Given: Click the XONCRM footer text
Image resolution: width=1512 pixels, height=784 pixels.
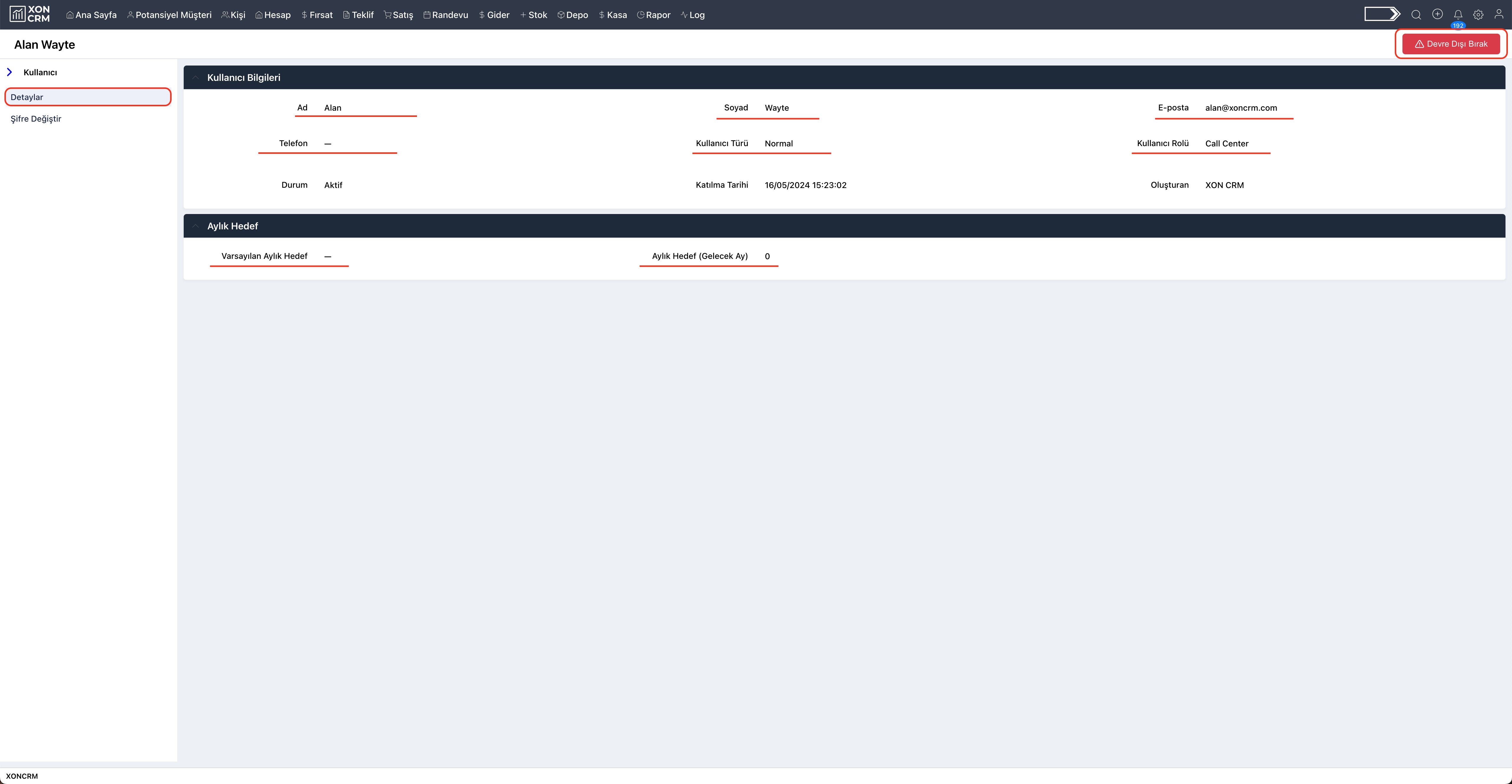Looking at the screenshot, I should pyautogui.click(x=22, y=776).
